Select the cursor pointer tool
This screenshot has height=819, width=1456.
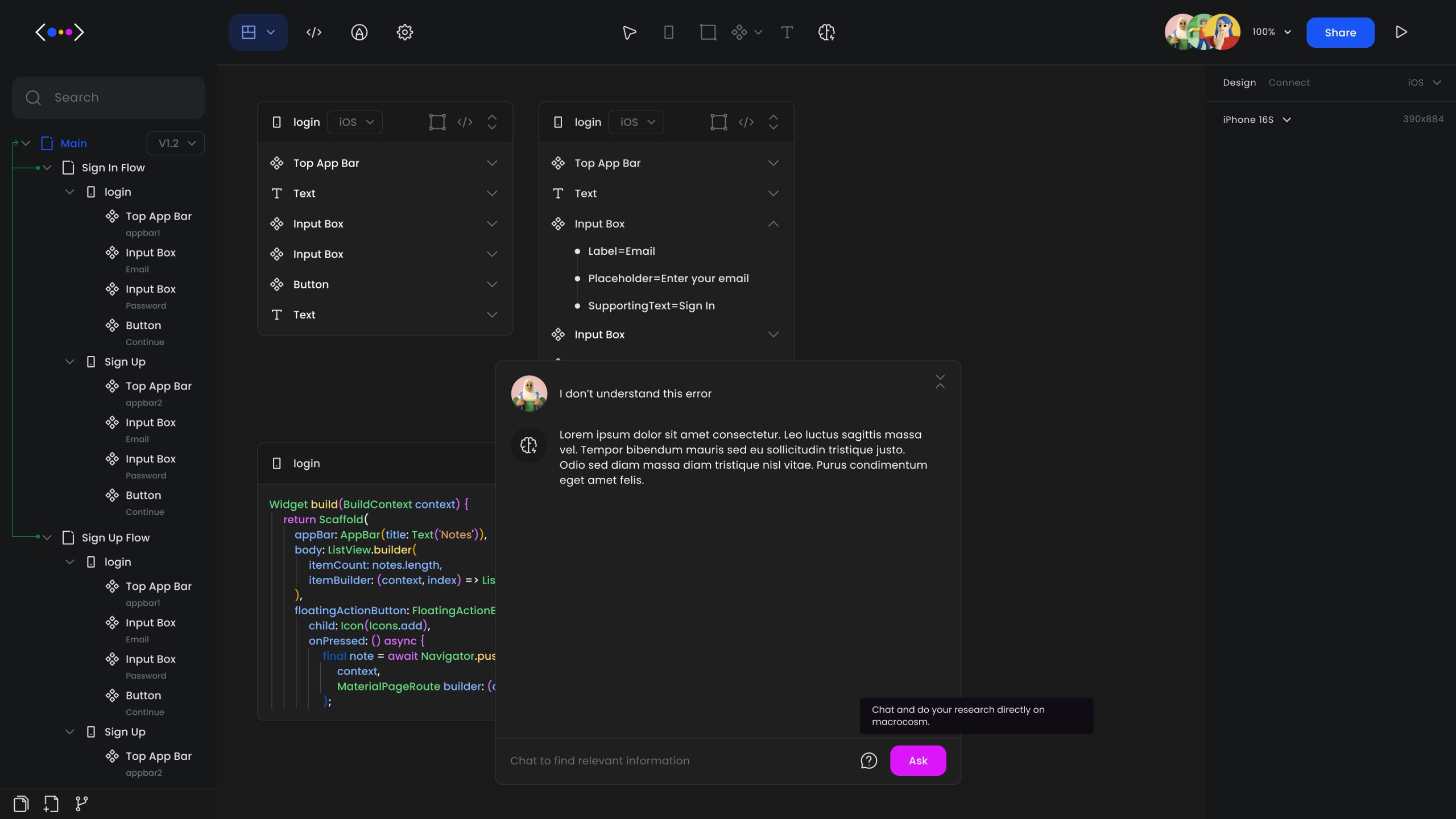click(x=628, y=32)
